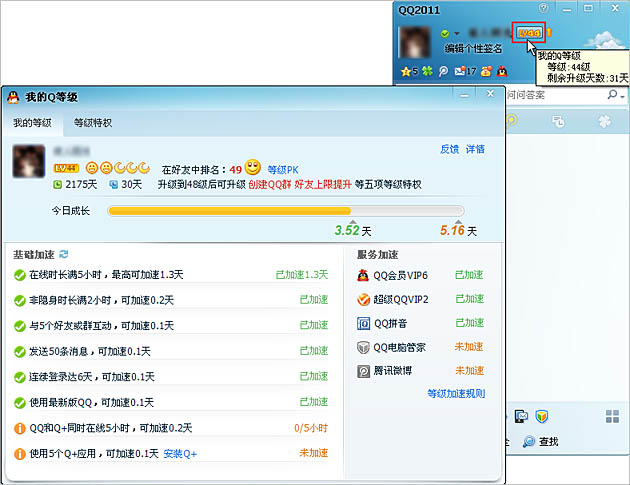Viewport: 630px width, 485px height.
Task: Open the 等级加速规则 link
Action: pos(456,394)
